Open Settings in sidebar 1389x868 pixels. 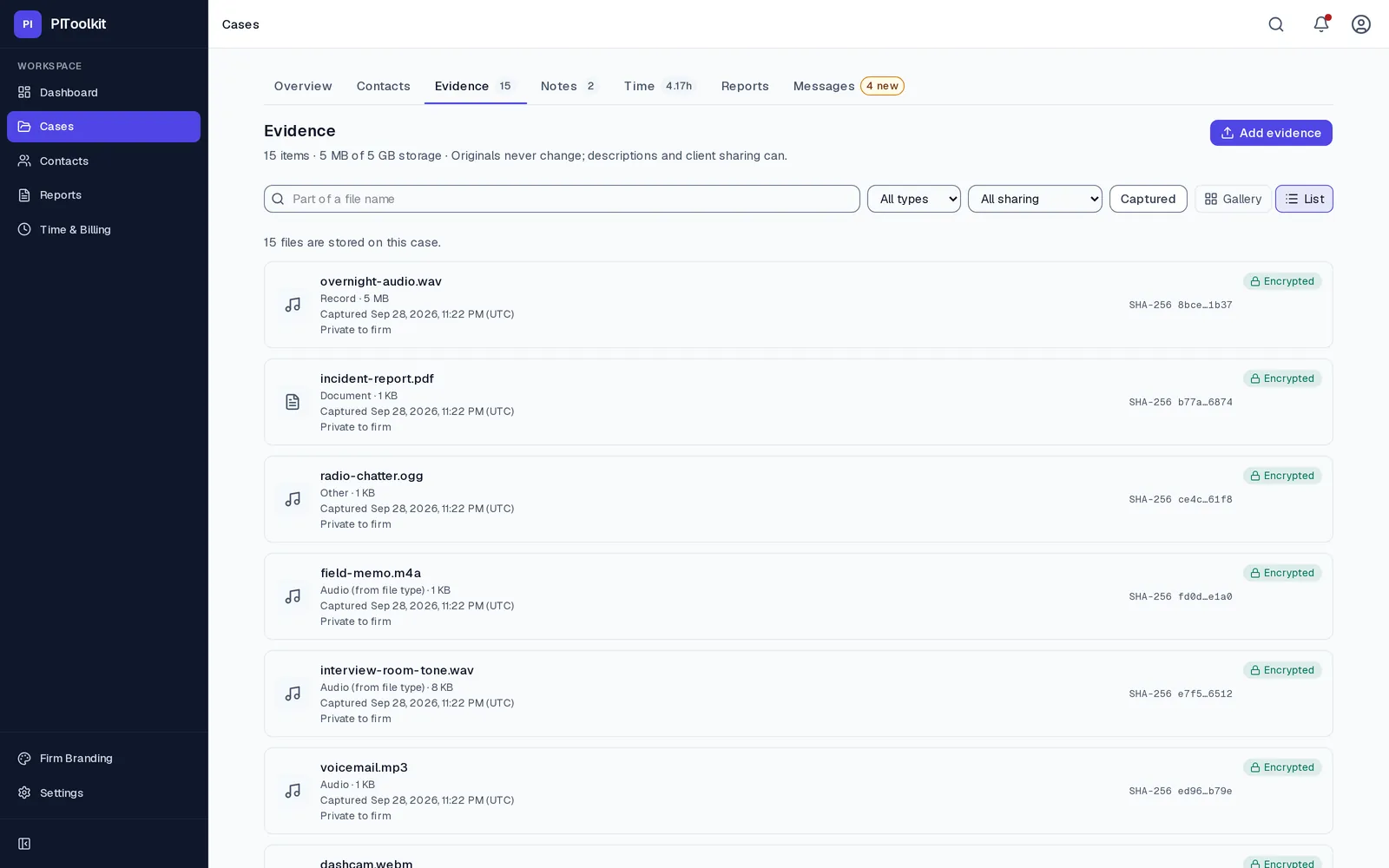click(103, 792)
